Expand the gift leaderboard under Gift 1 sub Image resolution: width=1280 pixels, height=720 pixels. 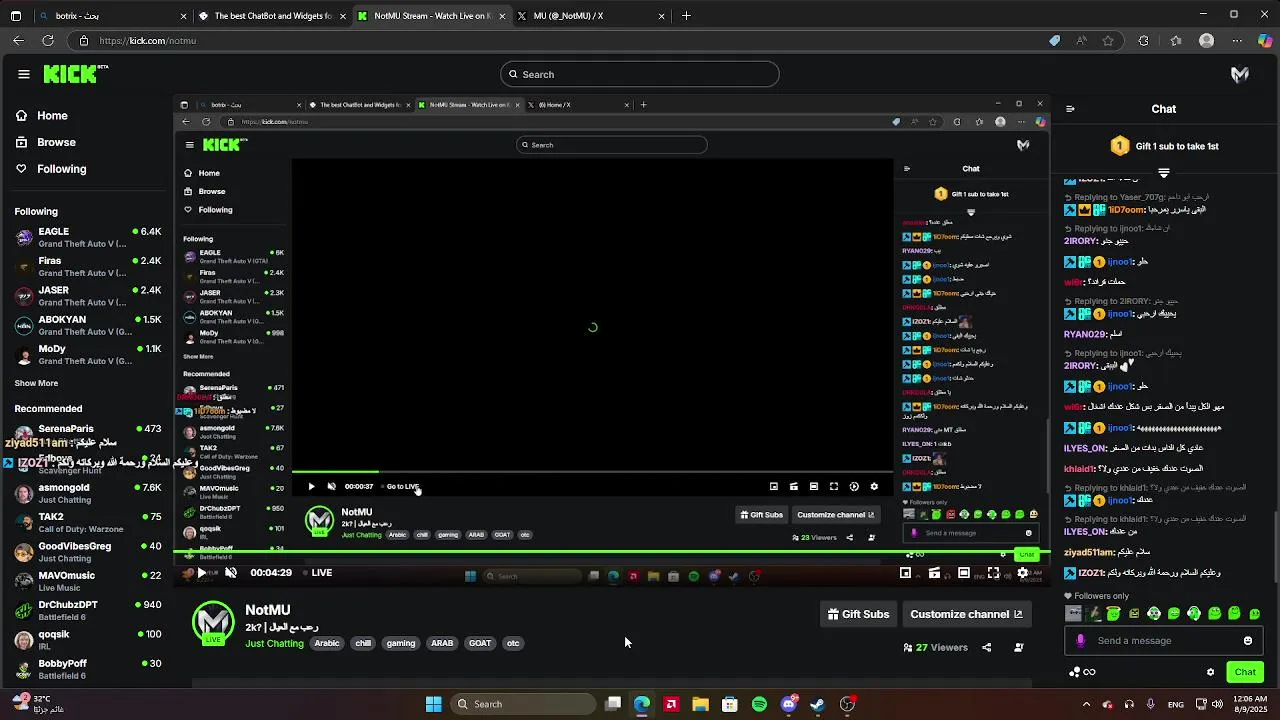pyautogui.click(x=1163, y=173)
